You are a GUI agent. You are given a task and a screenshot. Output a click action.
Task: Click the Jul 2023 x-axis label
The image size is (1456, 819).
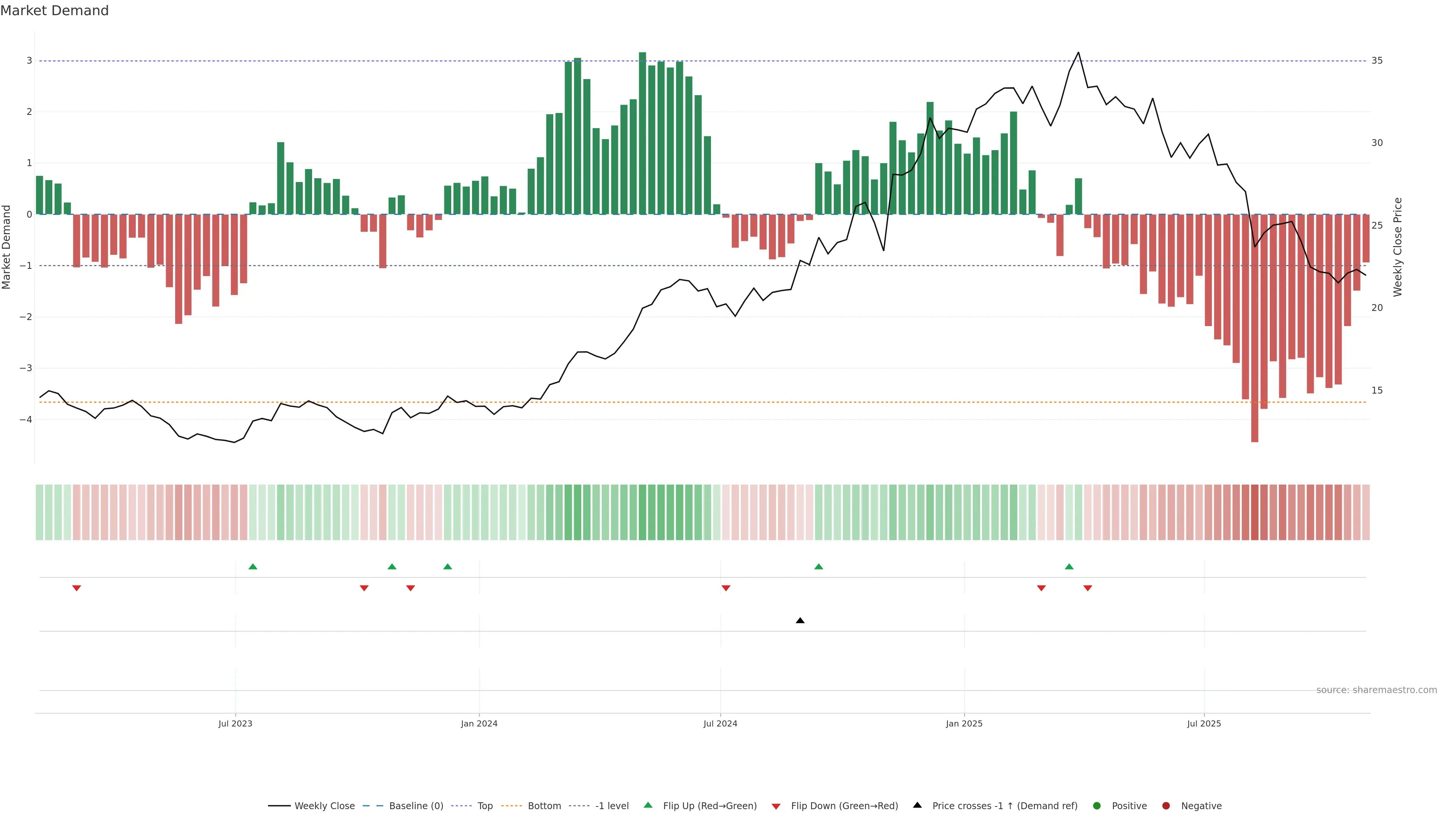click(x=235, y=723)
